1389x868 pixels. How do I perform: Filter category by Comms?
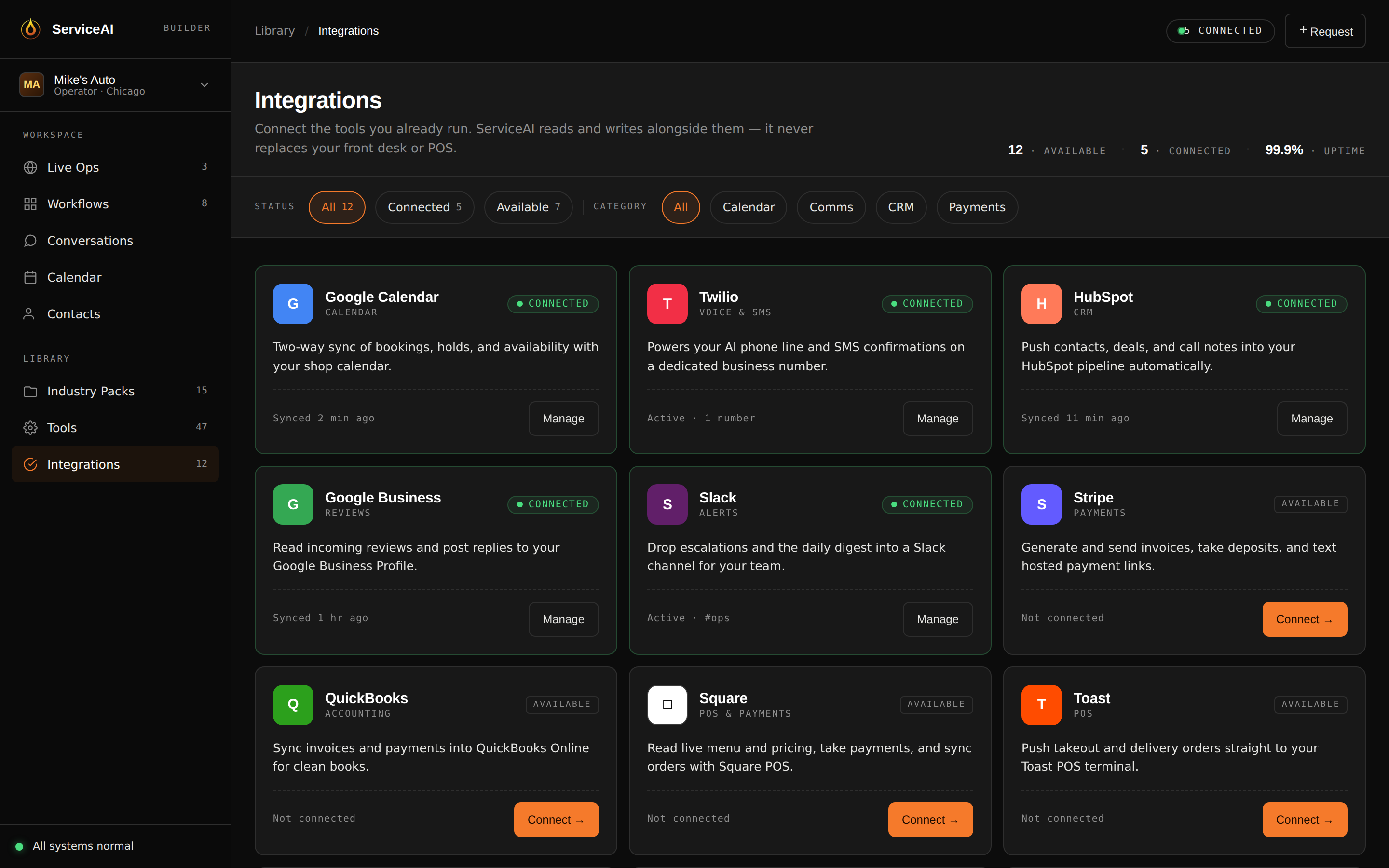click(831, 207)
